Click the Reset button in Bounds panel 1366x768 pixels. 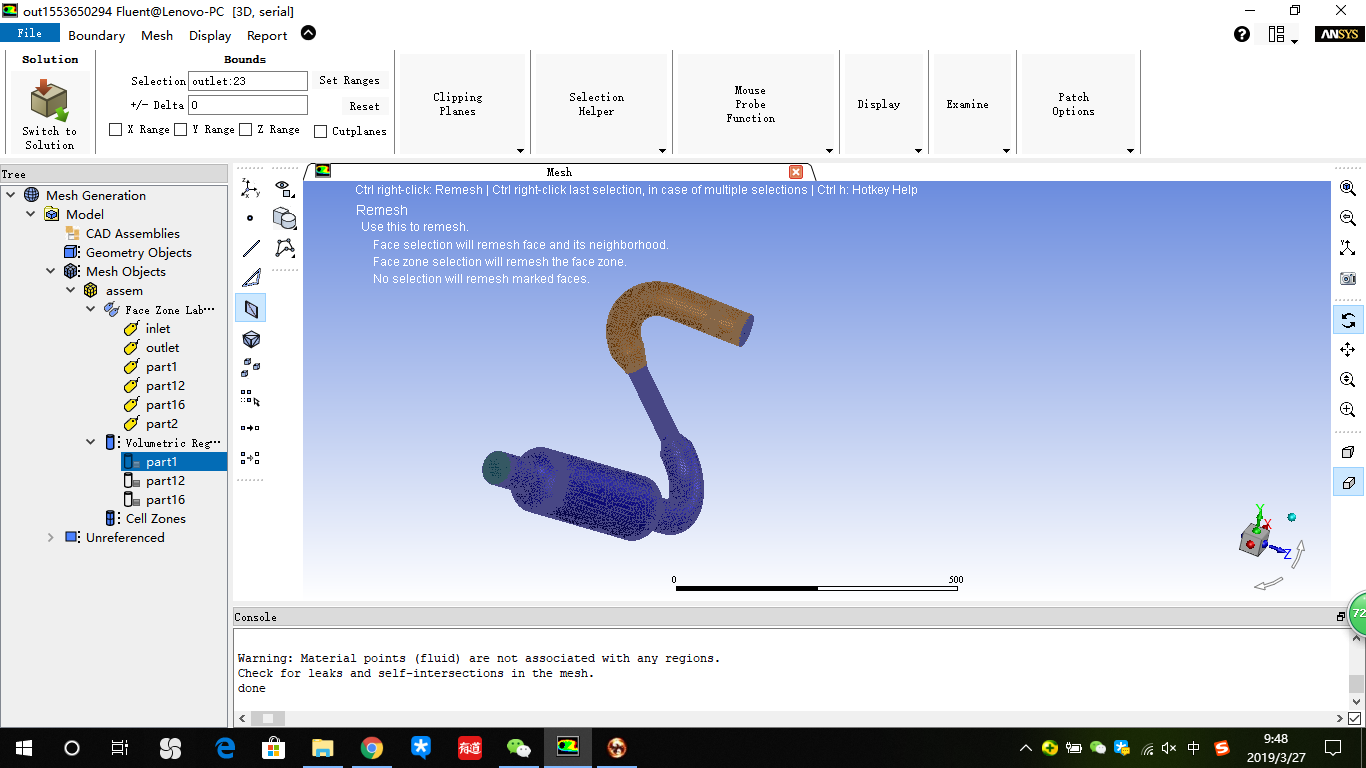[x=364, y=105]
